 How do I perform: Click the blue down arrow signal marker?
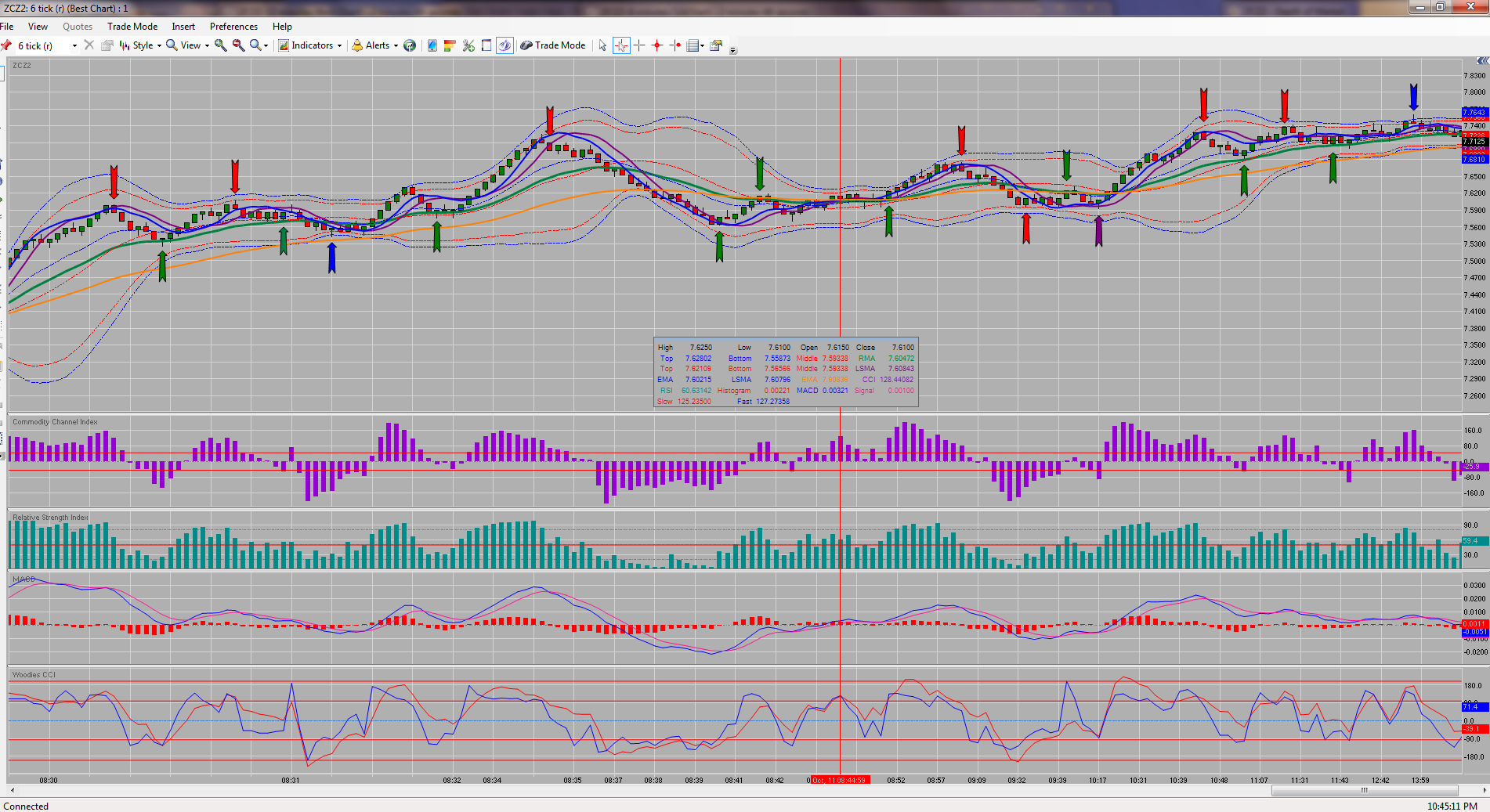click(1413, 97)
